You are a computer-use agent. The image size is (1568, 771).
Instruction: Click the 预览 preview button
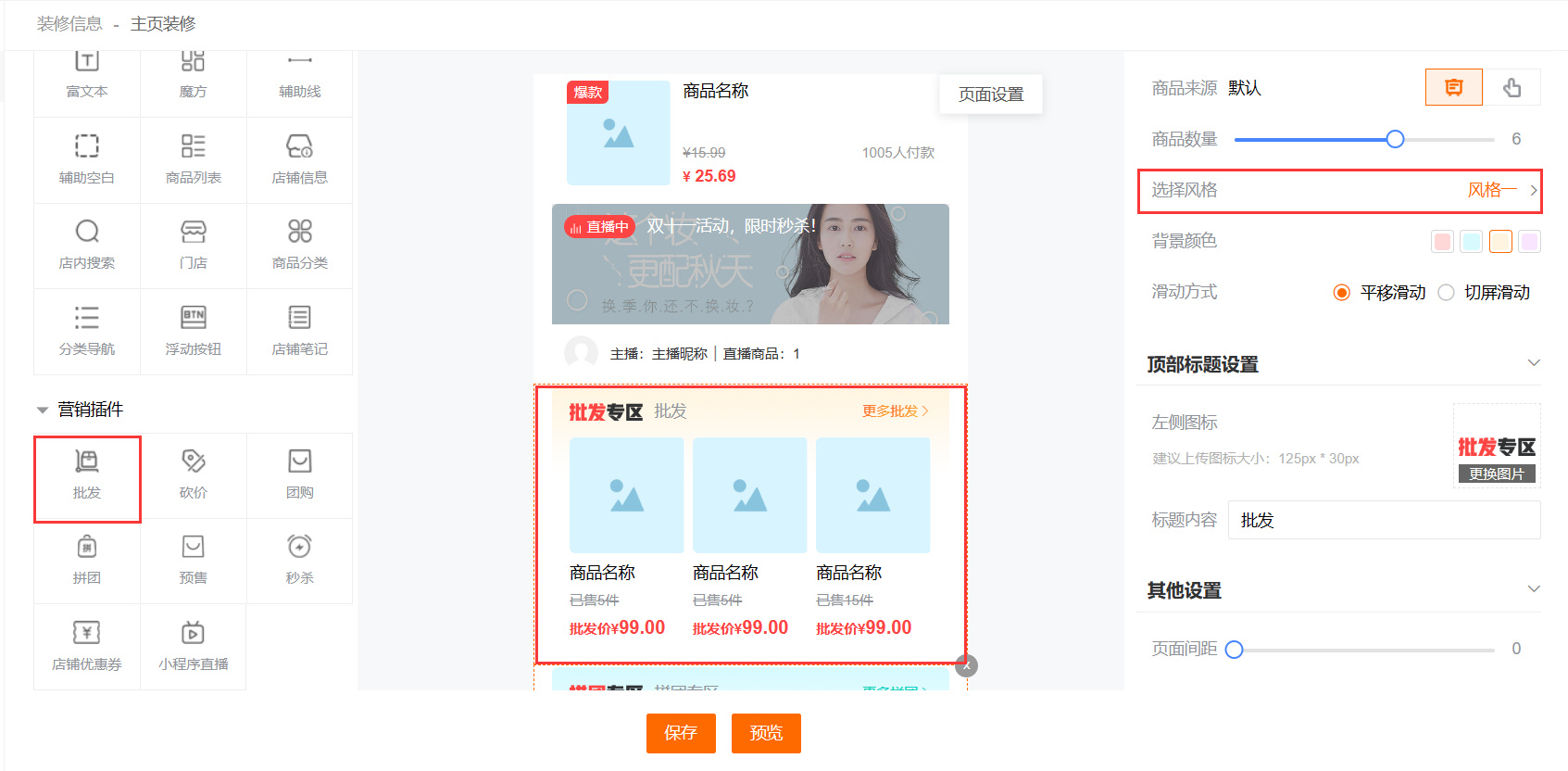pos(766,733)
